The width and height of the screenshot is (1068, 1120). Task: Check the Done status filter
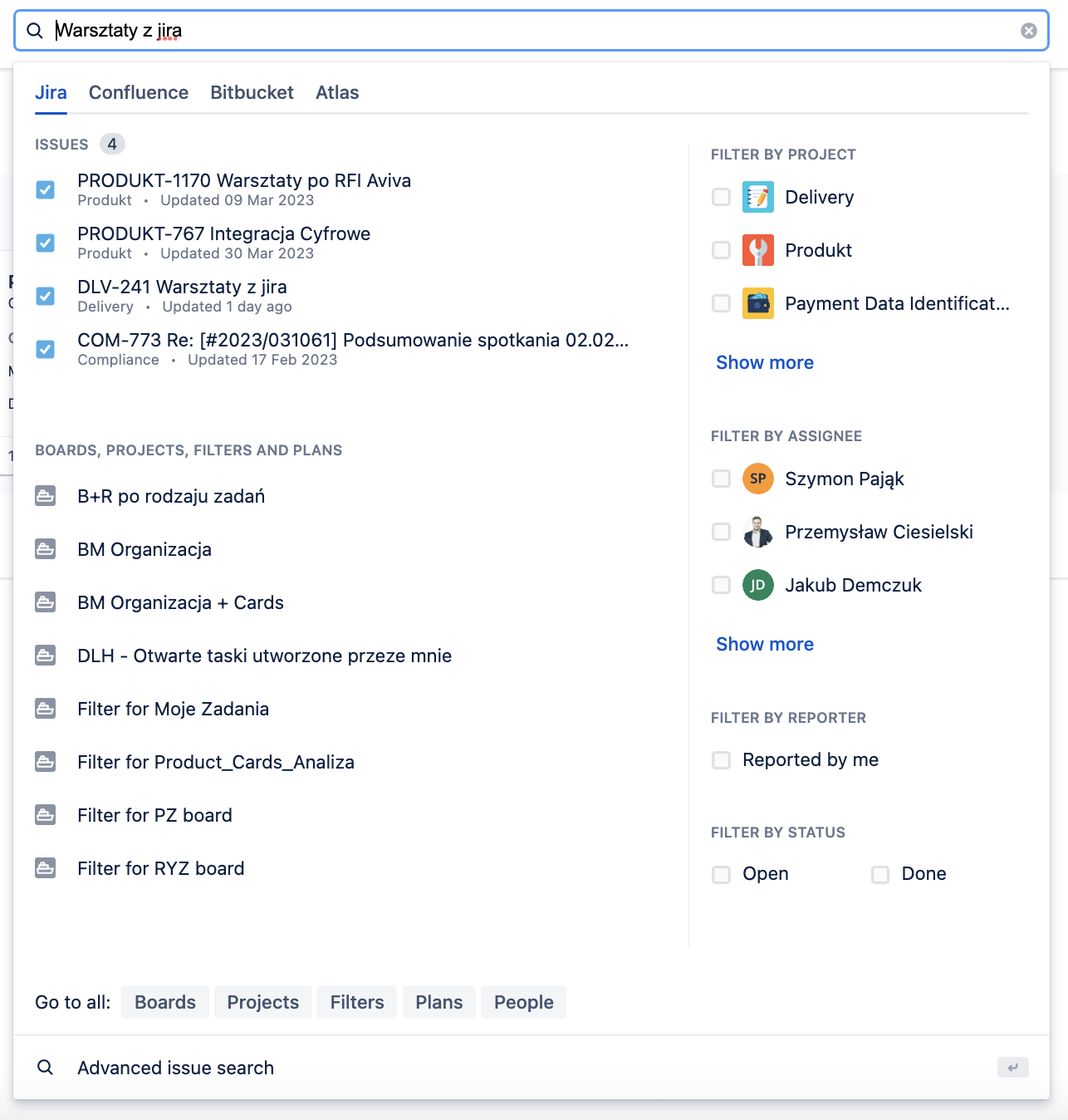tap(880, 874)
